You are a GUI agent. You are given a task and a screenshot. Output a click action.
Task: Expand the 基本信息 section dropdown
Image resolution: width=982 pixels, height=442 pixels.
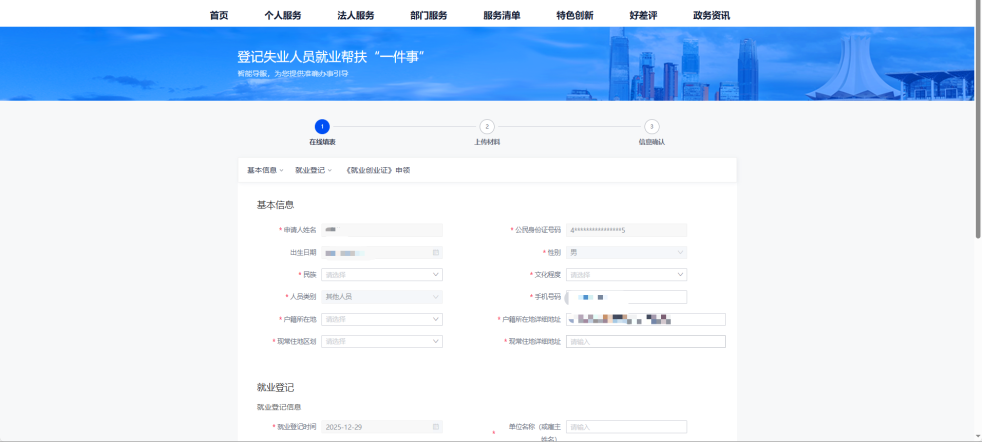point(266,170)
